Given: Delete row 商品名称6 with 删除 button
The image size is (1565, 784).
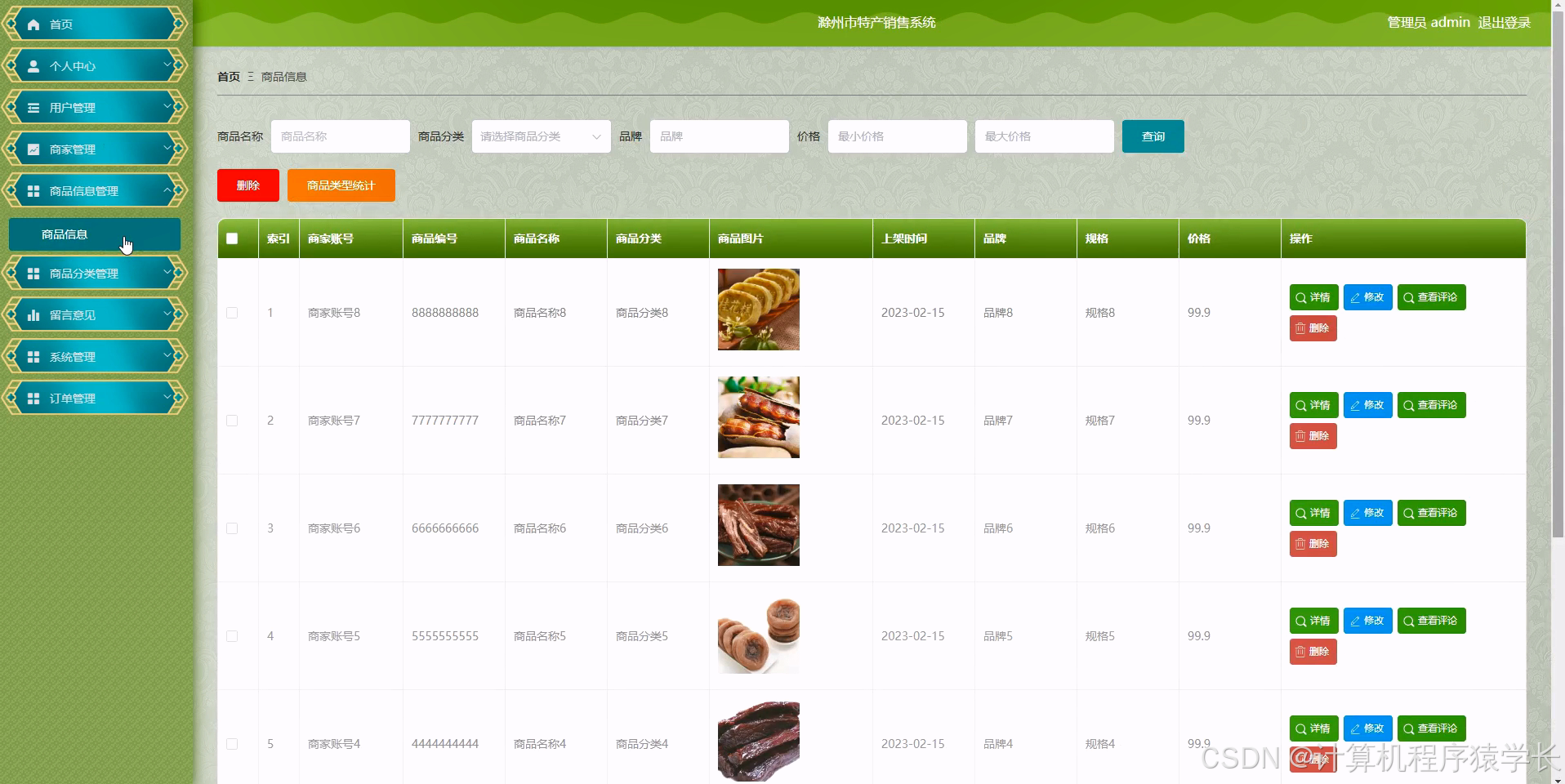Looking at the screenshot, I should [x=1313, y=544].
